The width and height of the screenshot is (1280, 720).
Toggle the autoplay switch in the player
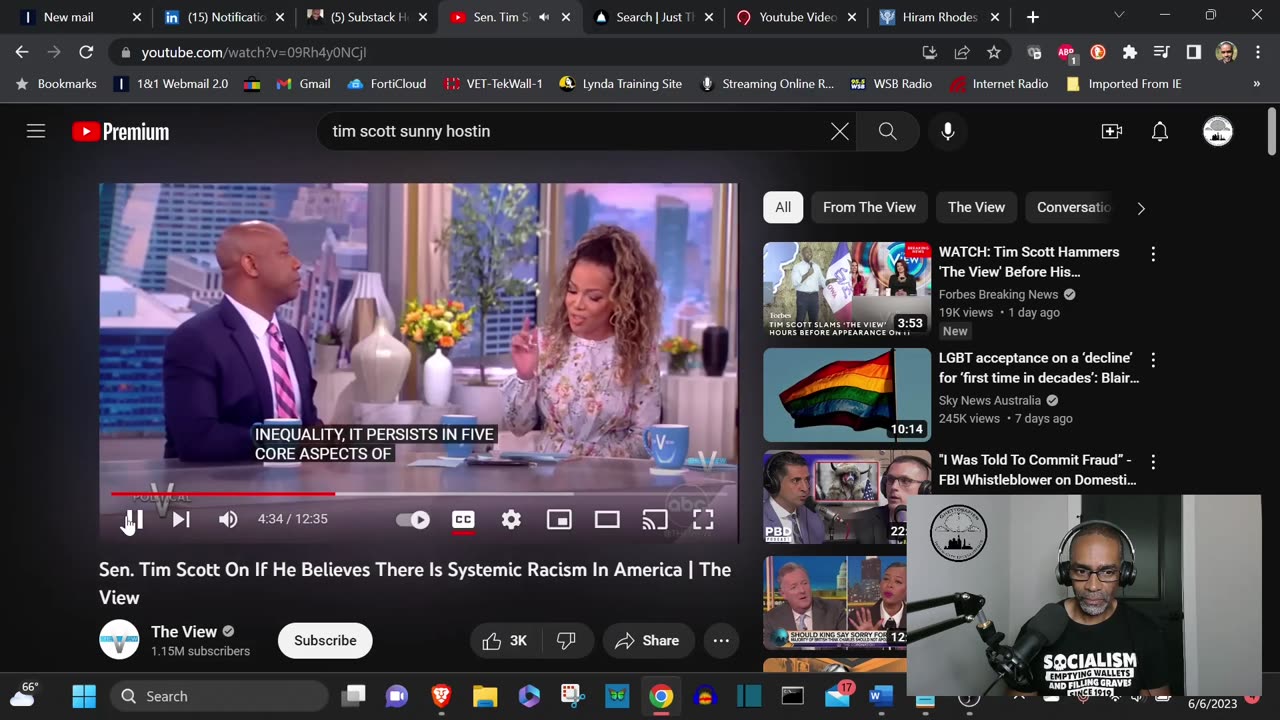(x=413, y=519)
